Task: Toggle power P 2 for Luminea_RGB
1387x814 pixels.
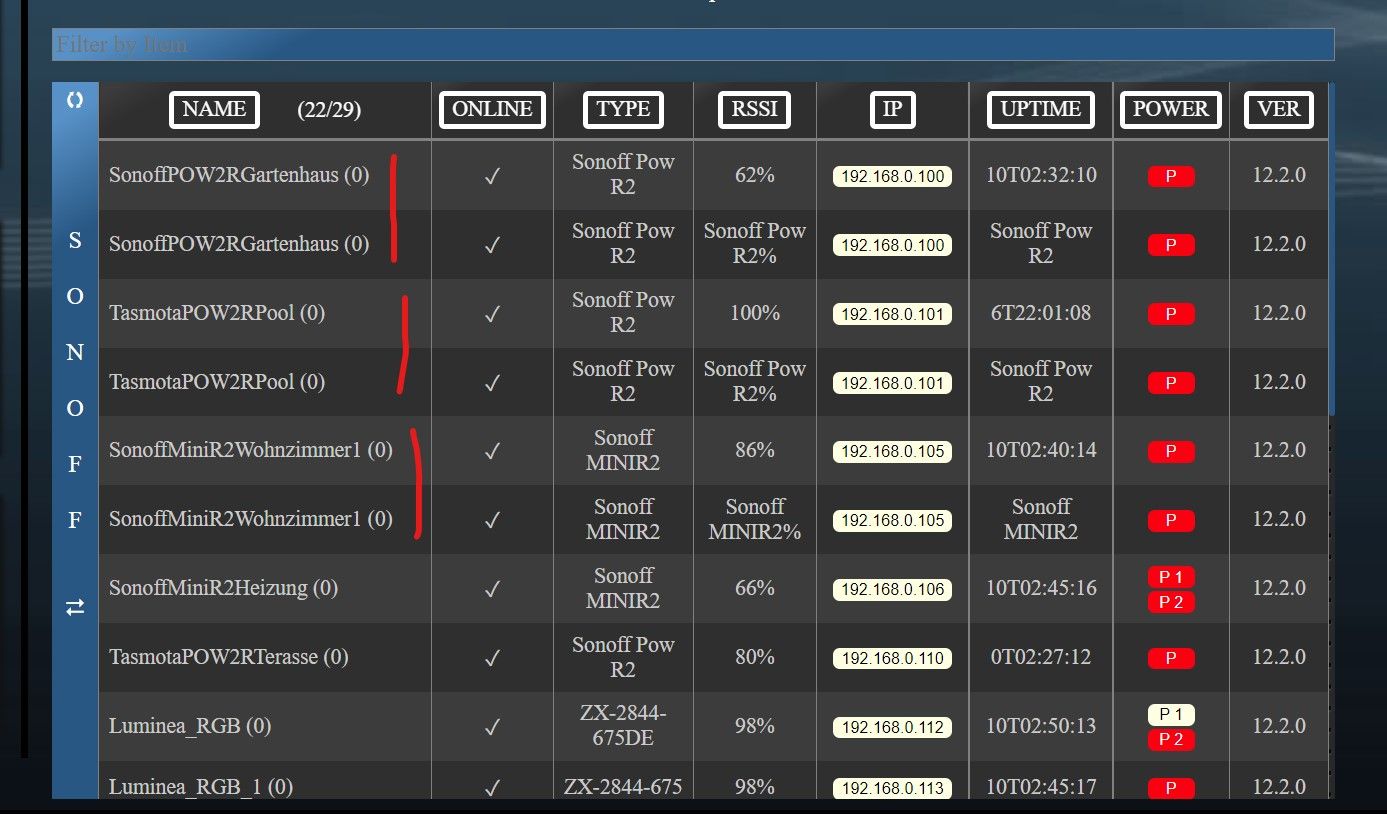Action: pos(1171,740)
